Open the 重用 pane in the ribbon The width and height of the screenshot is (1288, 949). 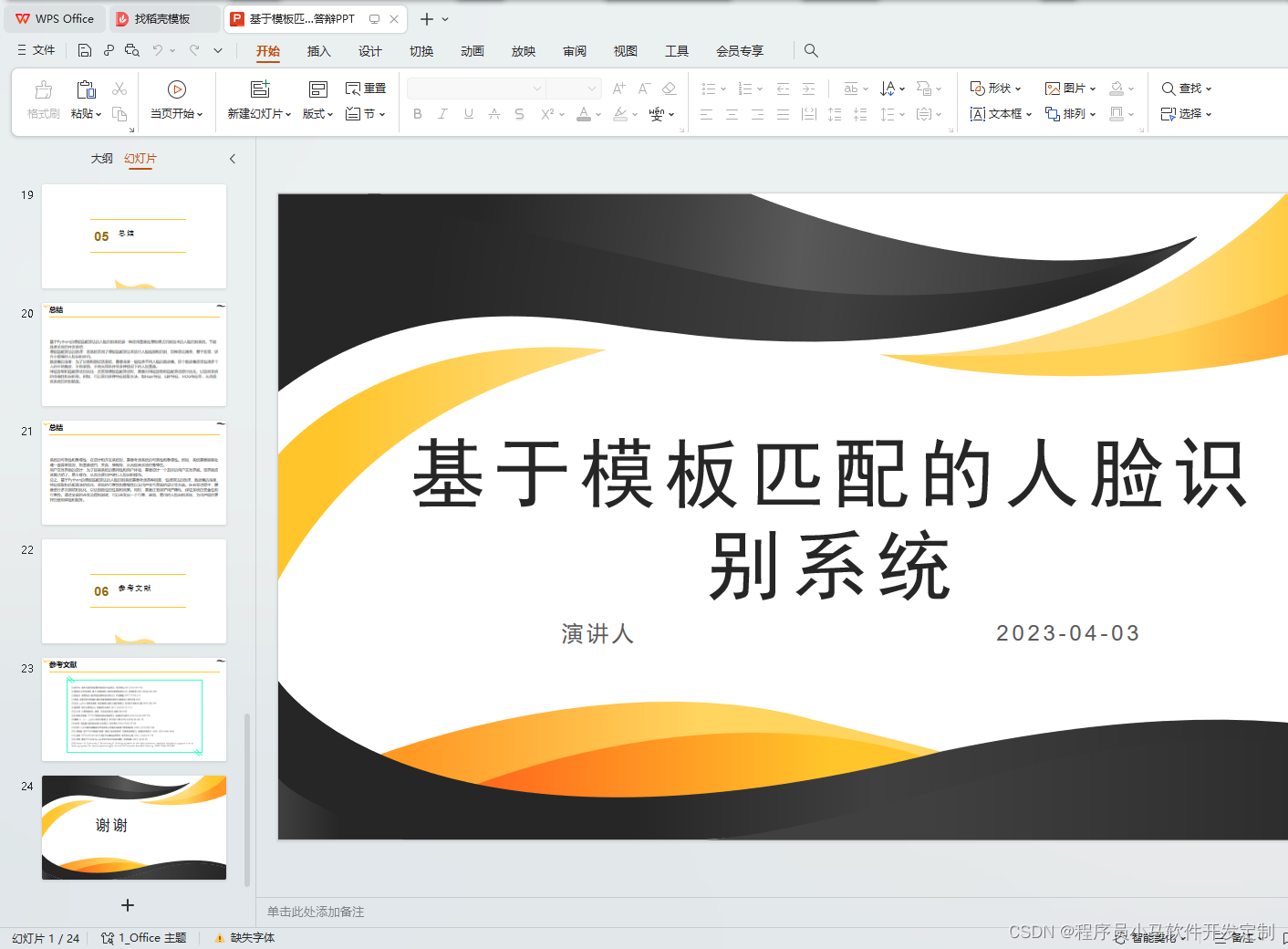click(365, 88)
